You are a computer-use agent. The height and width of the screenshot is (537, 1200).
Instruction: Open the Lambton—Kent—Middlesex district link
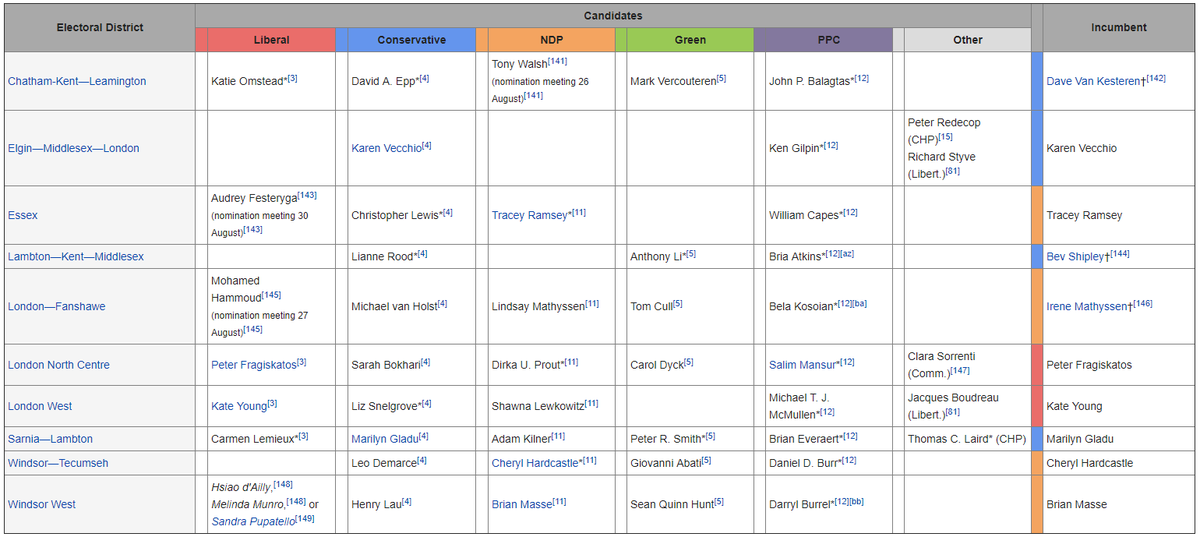pos(76,257)
